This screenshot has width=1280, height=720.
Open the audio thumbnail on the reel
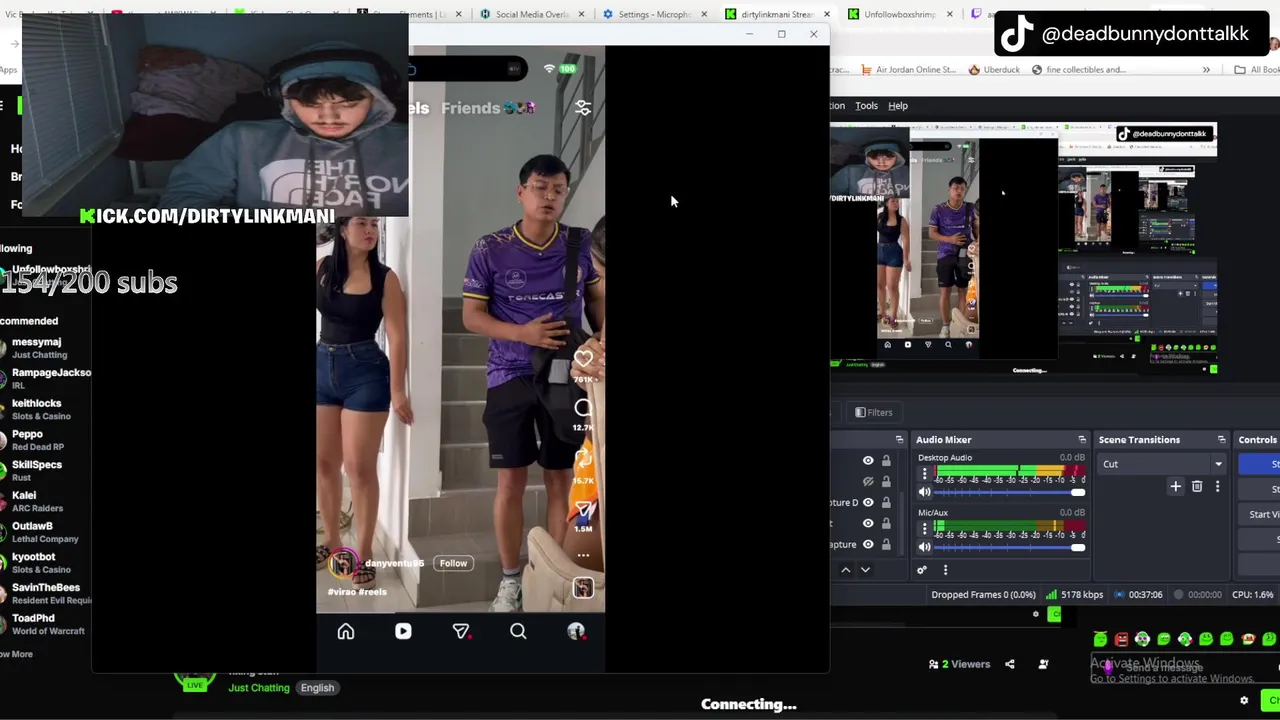point(583,588)
